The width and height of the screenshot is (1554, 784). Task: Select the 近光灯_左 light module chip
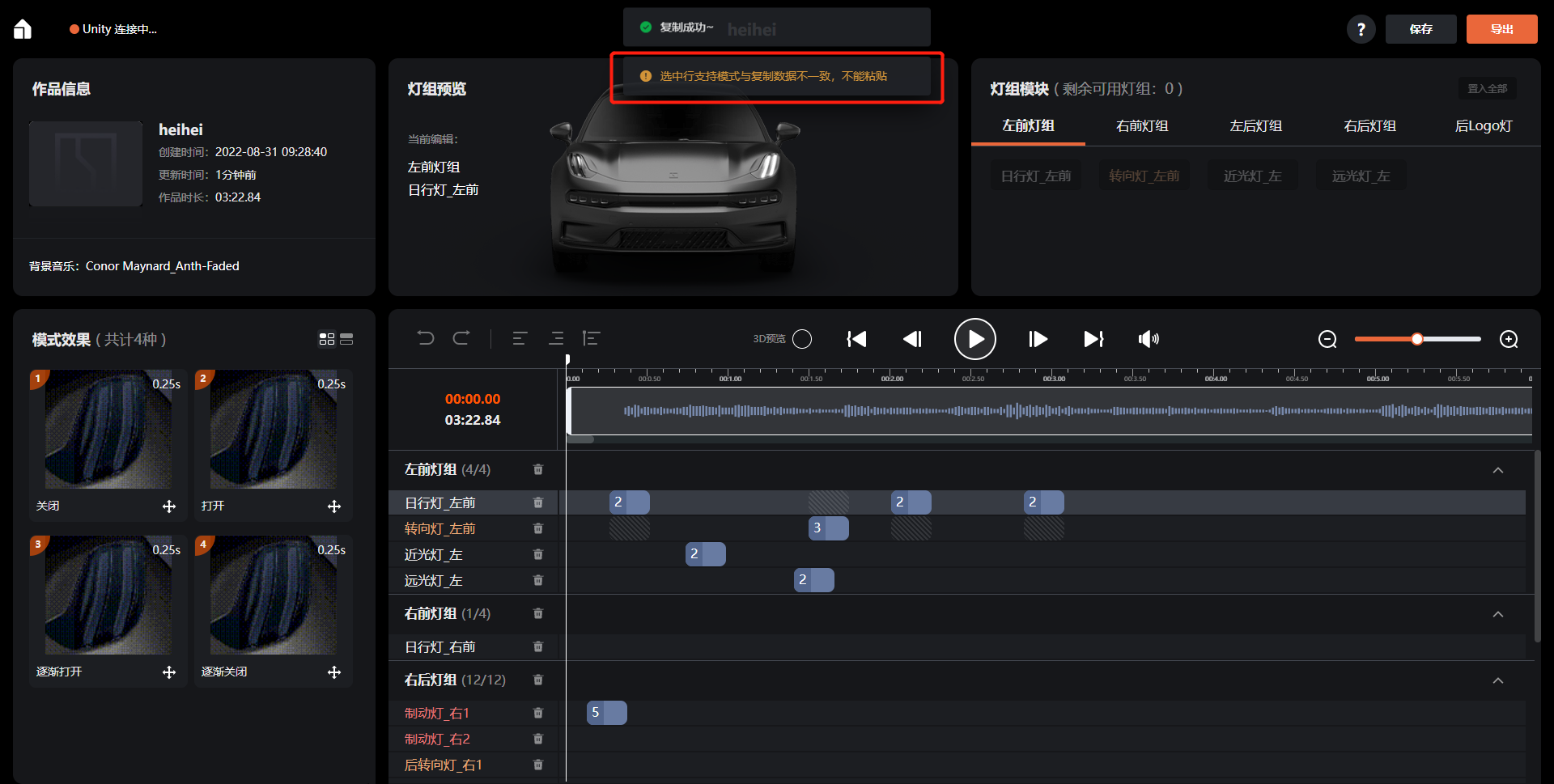1252,176
